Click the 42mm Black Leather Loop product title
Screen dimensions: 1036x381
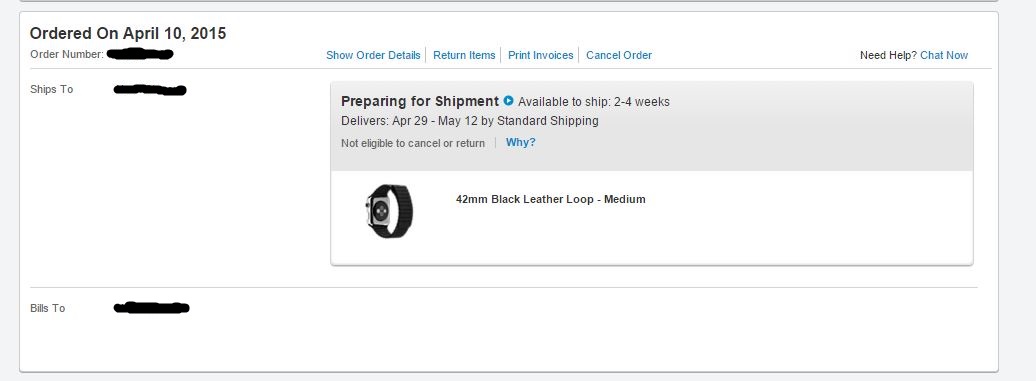tap(550, 199)
